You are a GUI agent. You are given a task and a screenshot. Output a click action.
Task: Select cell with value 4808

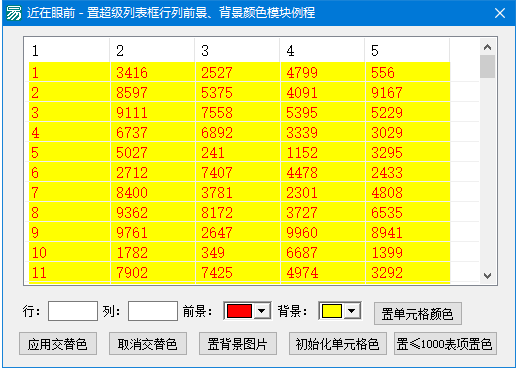click(408, 192)
